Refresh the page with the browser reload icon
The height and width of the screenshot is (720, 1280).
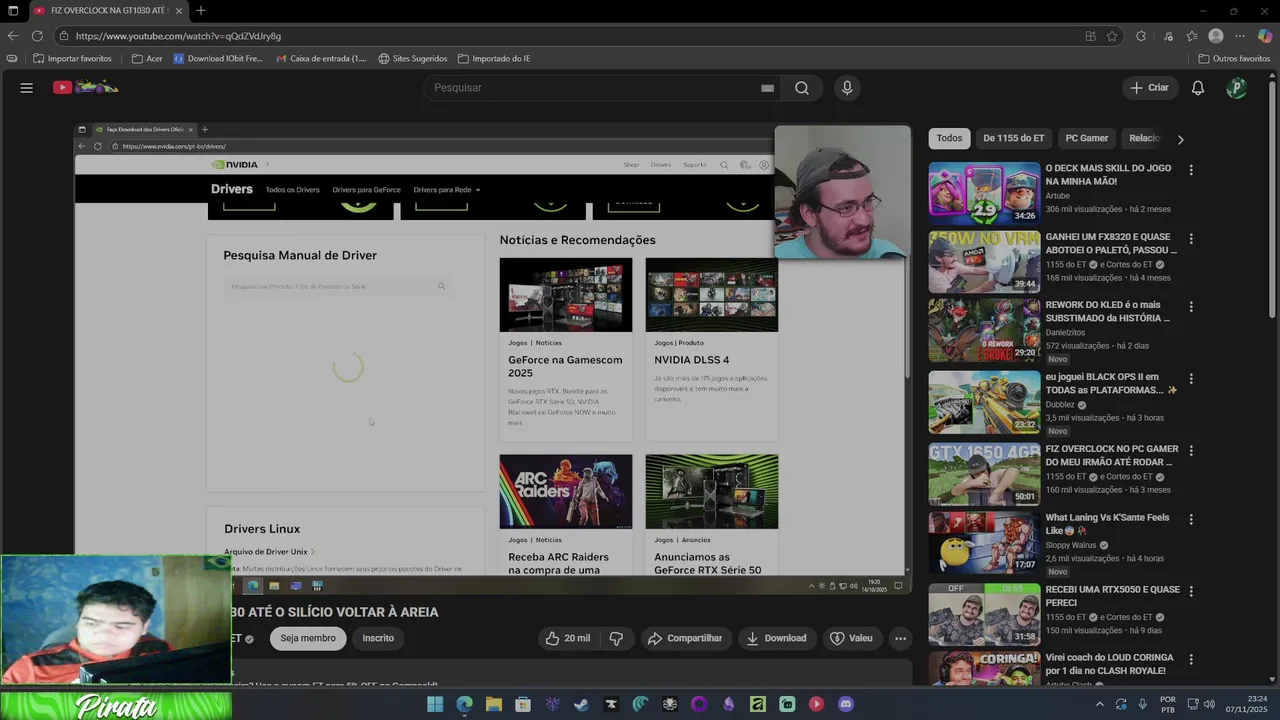click(x=37, y=36)
